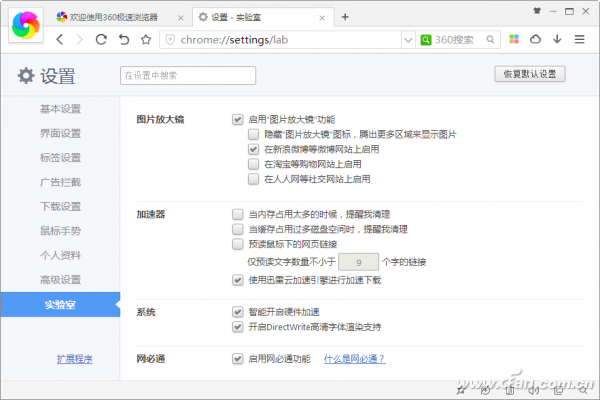Toggle 在新浪微博等微博网站上启用 checkbox
600x400 pixels.
coord(253,149)
